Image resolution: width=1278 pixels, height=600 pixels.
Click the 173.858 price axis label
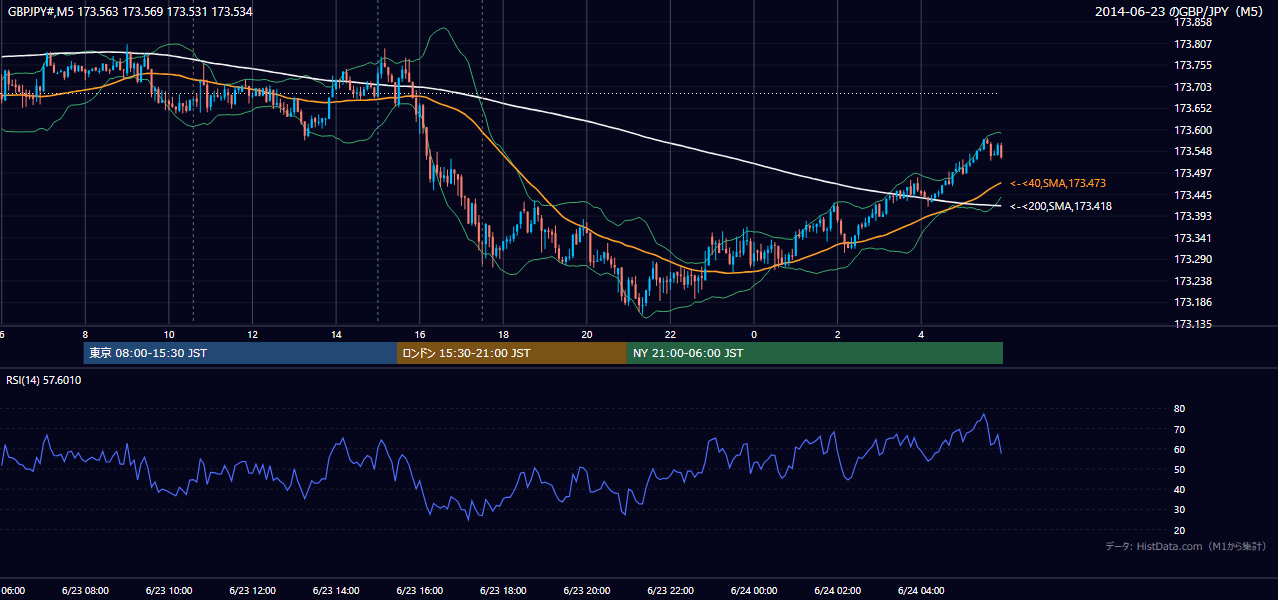[1193, 22]
